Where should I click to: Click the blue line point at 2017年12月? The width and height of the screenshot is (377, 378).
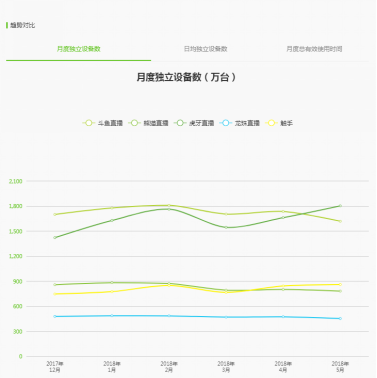point(55,316)
